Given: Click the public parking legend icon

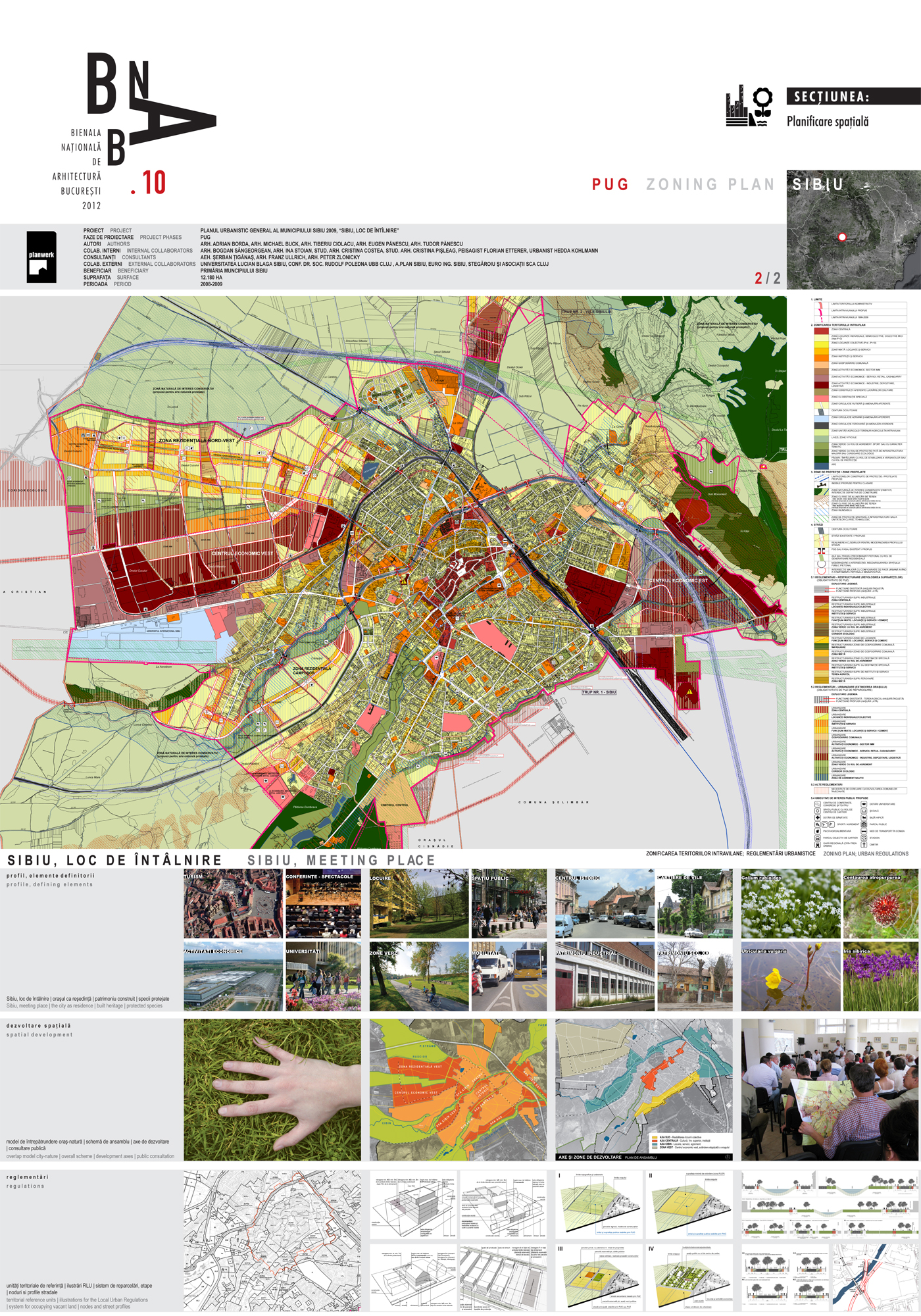Looking at the screenshot, I should pos(864,824).
